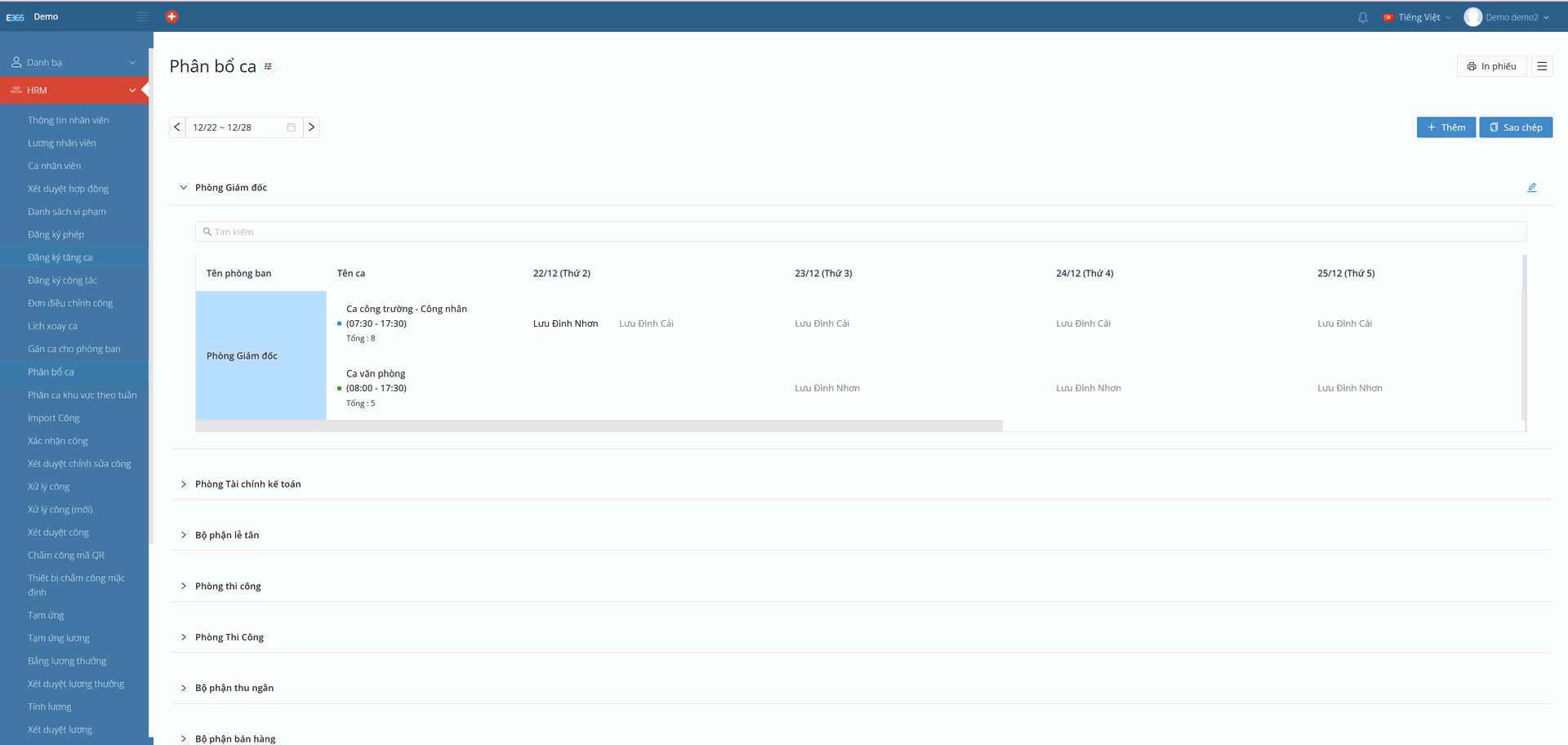This screenshot has height=745, width=1568.
Task: Click the horizontal scrollbar under the shift table
Action: pos(599,426)
